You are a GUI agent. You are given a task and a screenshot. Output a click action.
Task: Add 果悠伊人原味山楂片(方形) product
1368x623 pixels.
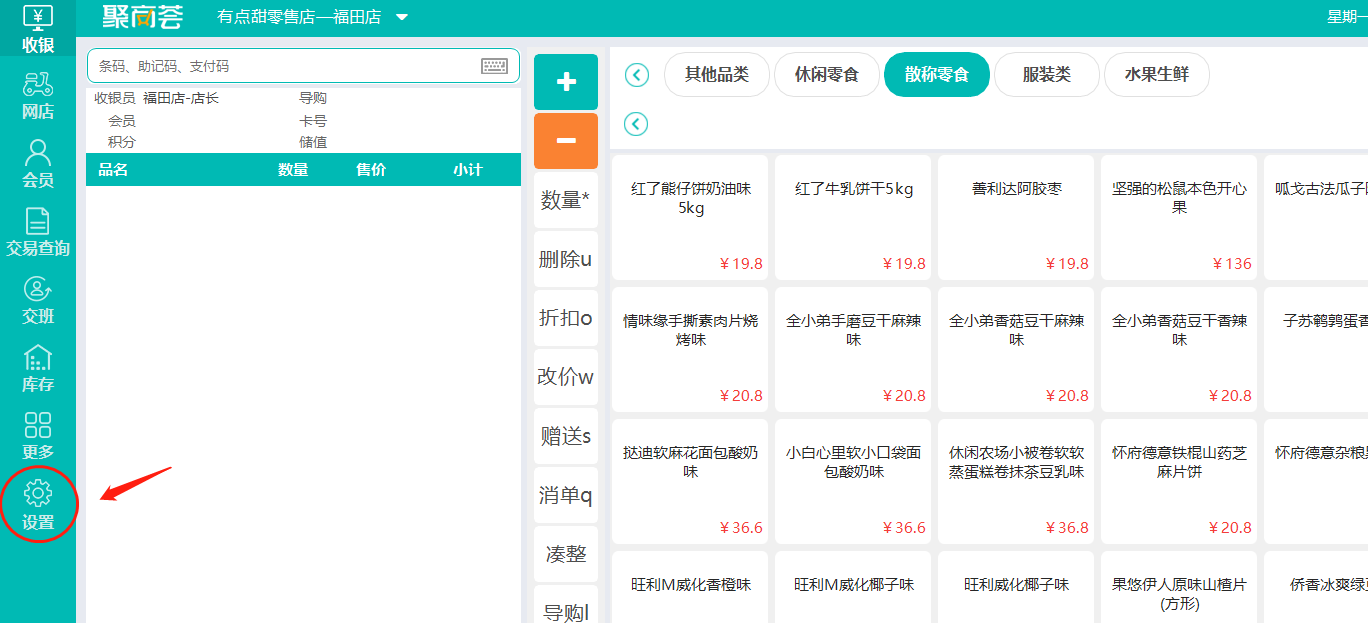[x=1179, y=587]
